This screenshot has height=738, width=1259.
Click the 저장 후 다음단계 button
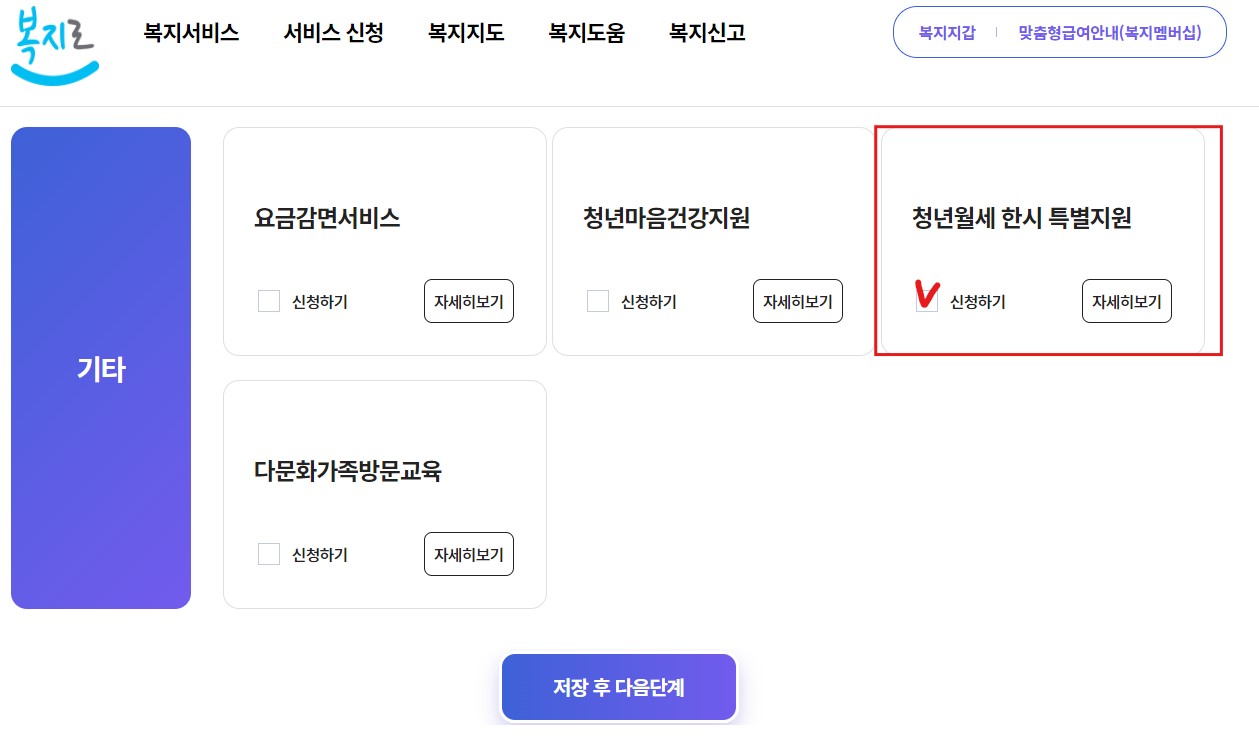pyautogui.click(x=618, y=687)
